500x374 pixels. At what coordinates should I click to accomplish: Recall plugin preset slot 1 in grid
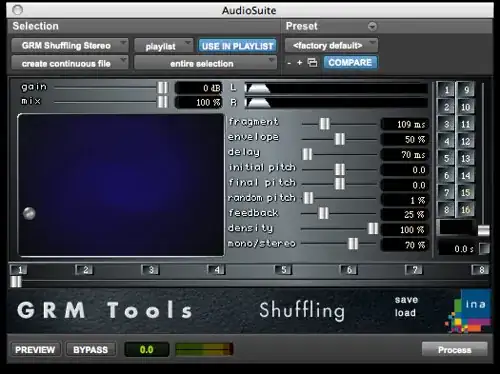point(446,89)
